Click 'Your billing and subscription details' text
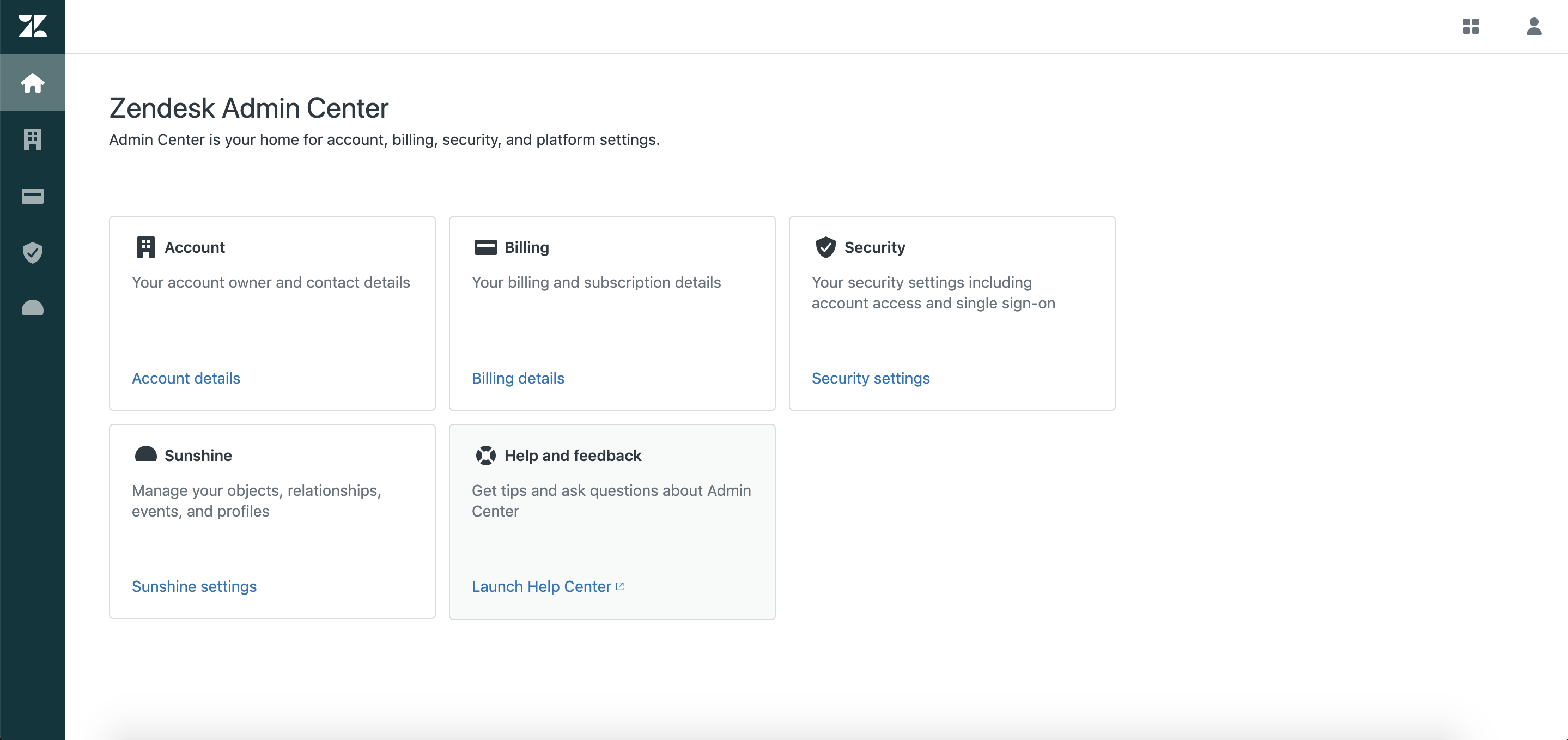Screen dimensions: 1568x740 pyautogui.click(x=596, y=283)
